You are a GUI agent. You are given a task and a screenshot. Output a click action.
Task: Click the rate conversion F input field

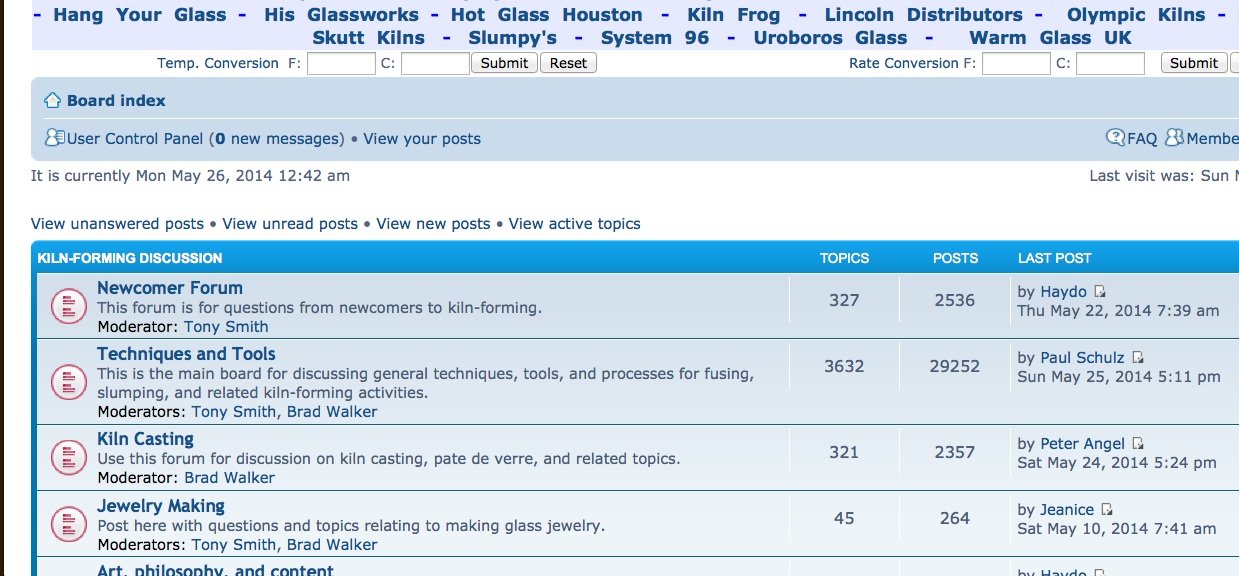click(x=1016, y=63)
